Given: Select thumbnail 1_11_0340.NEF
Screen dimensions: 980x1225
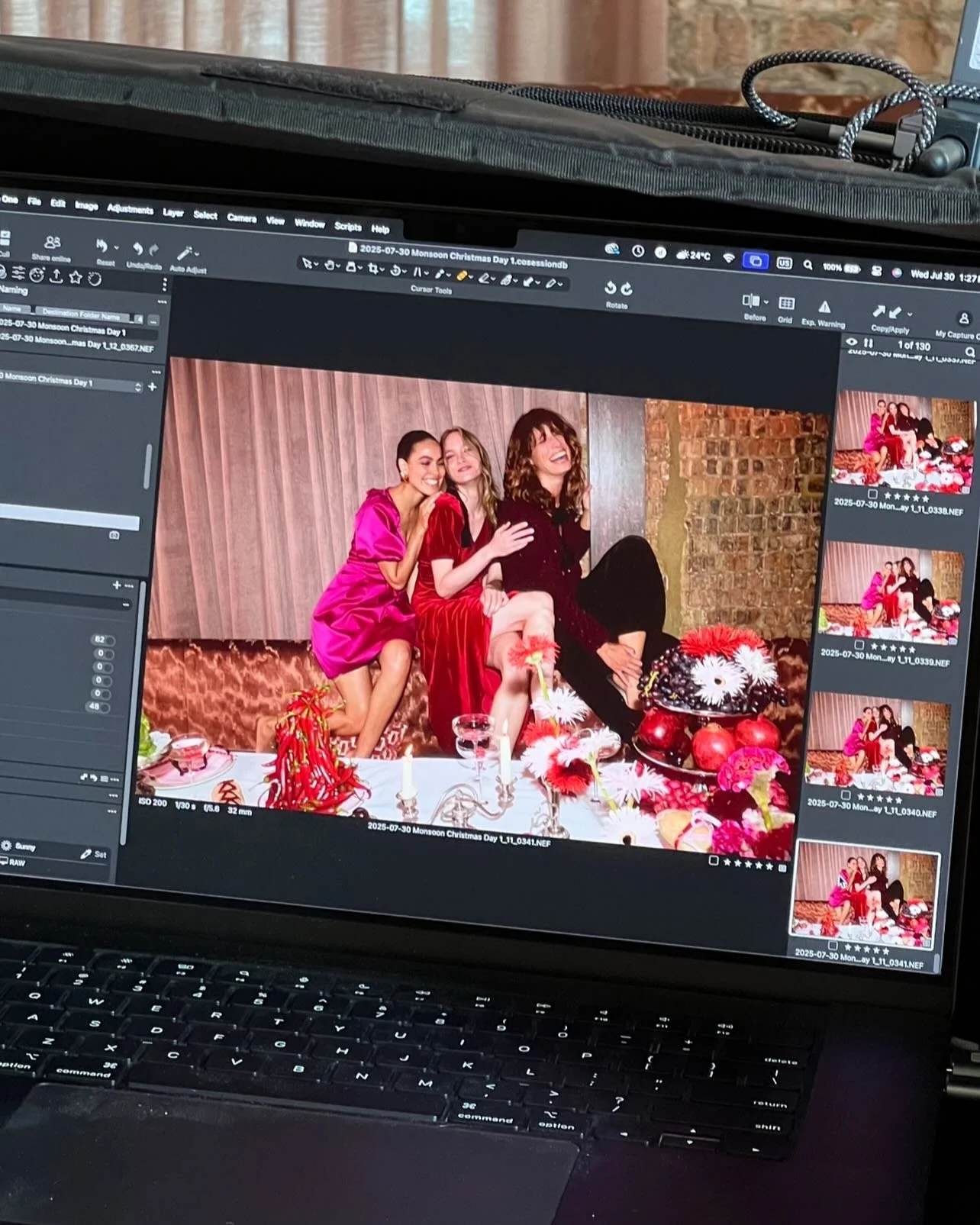Looking at the screenshot, I should click(878, 742).
